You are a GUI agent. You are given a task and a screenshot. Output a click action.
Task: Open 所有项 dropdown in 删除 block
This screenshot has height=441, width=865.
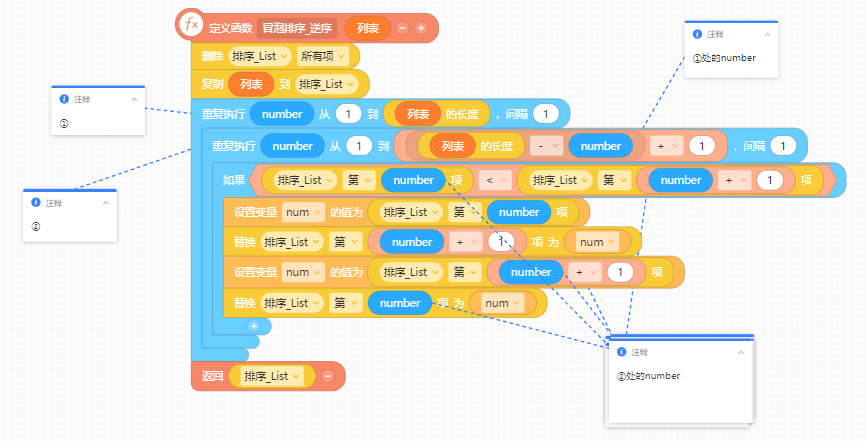[323, 56]
